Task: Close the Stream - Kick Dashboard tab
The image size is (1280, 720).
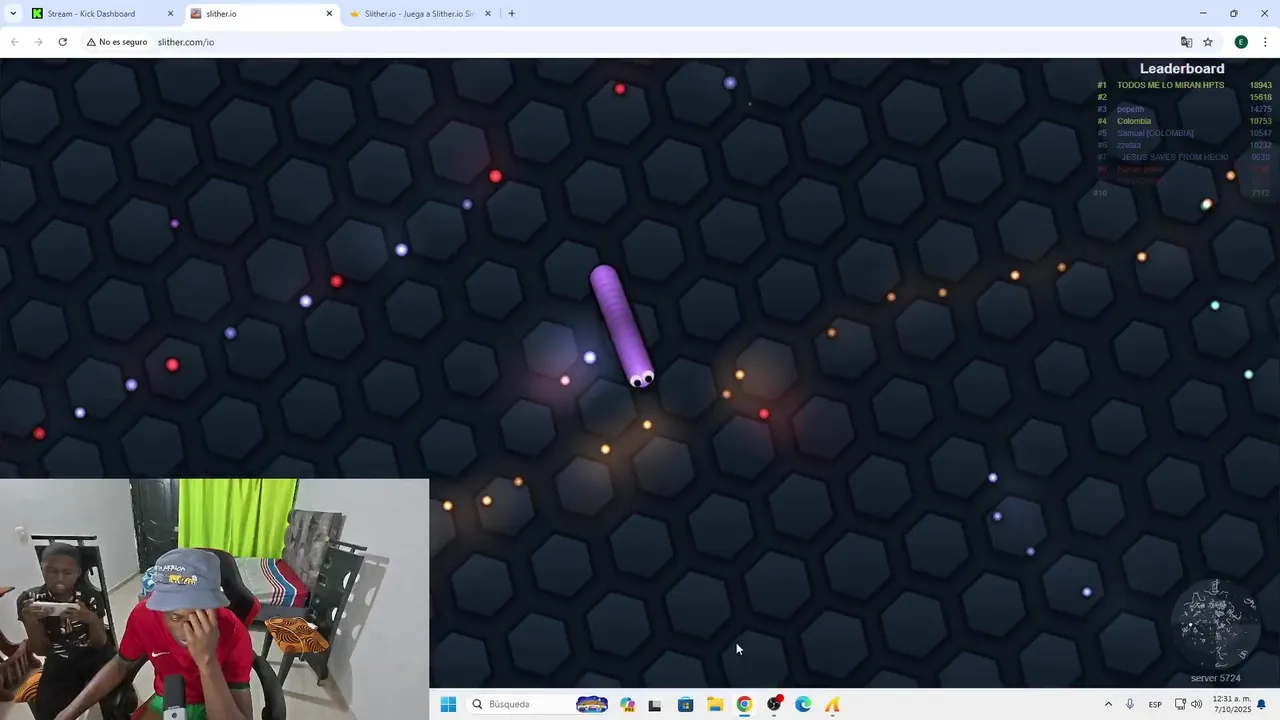Action: pos(170,14)
